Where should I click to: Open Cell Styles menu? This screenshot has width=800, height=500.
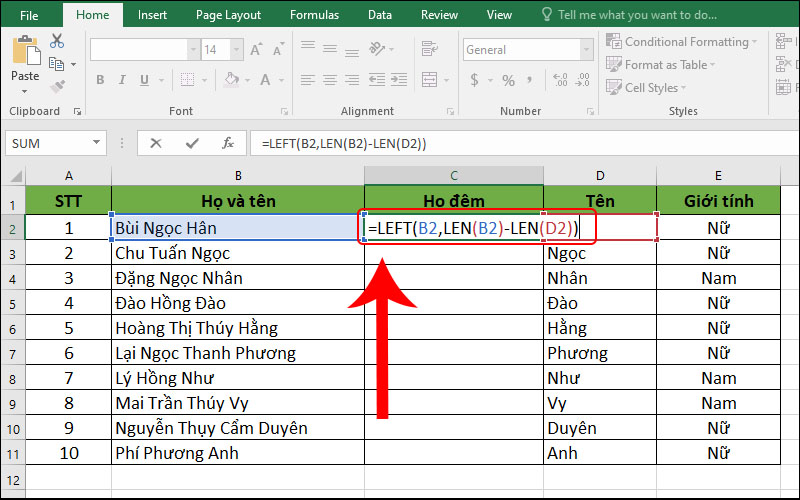click(x=646, y=88)
